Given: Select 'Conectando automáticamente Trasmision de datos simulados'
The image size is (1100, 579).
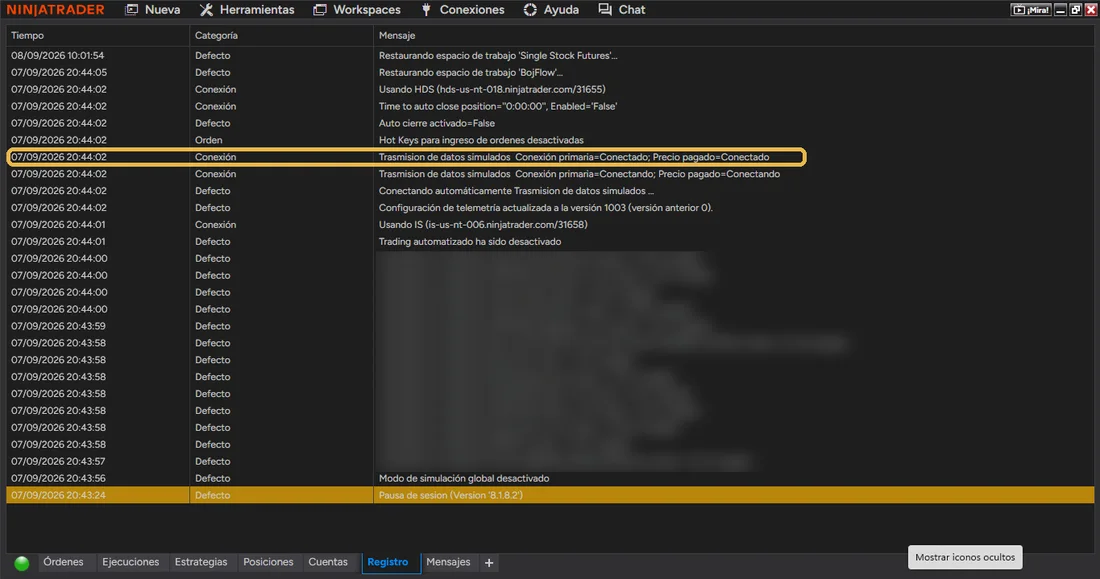Looking at the screenshot, I should pyautogui.click(x=516, y=191).
